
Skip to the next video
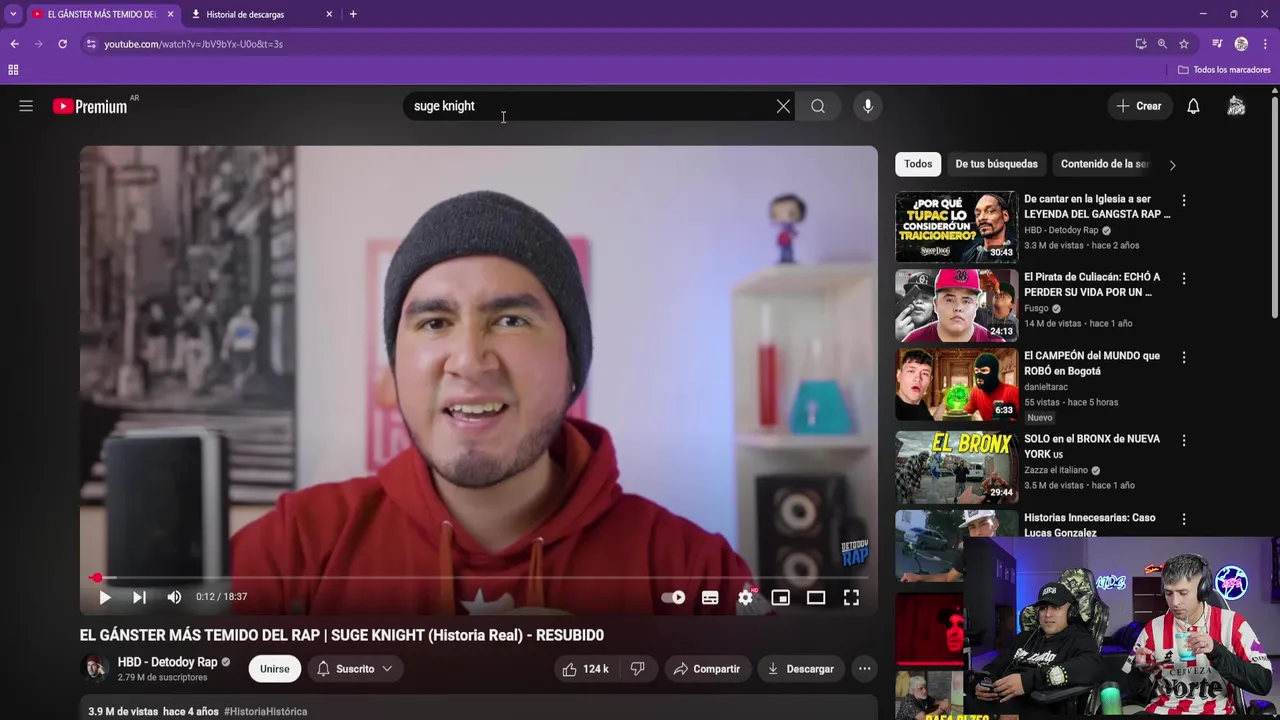(x=139, y=597)
